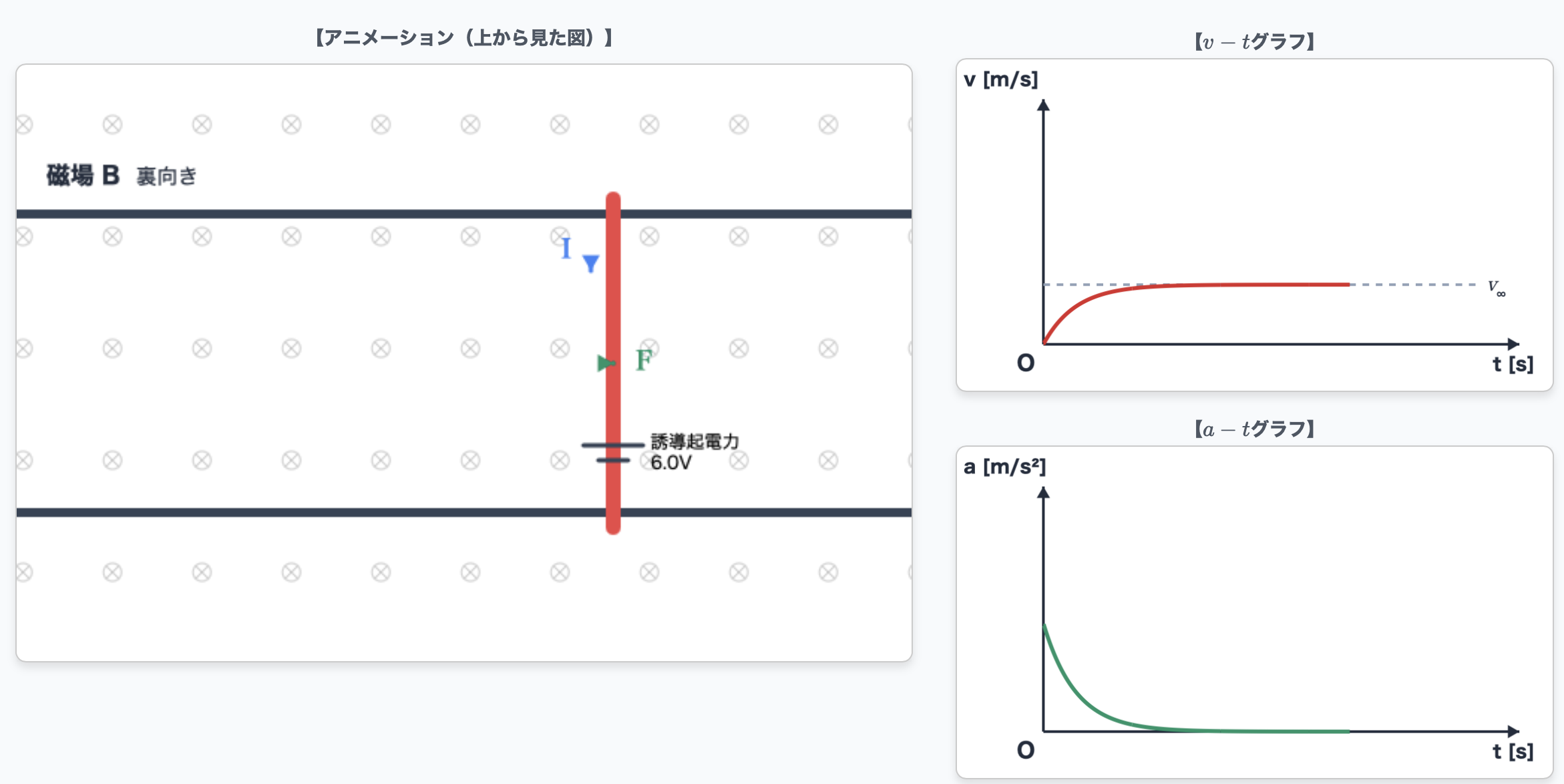Image resolution: width=1564 pixels, height=784 pixels.
Task: Click the v∞ terminal velocity label
Action: [1497, 287]
